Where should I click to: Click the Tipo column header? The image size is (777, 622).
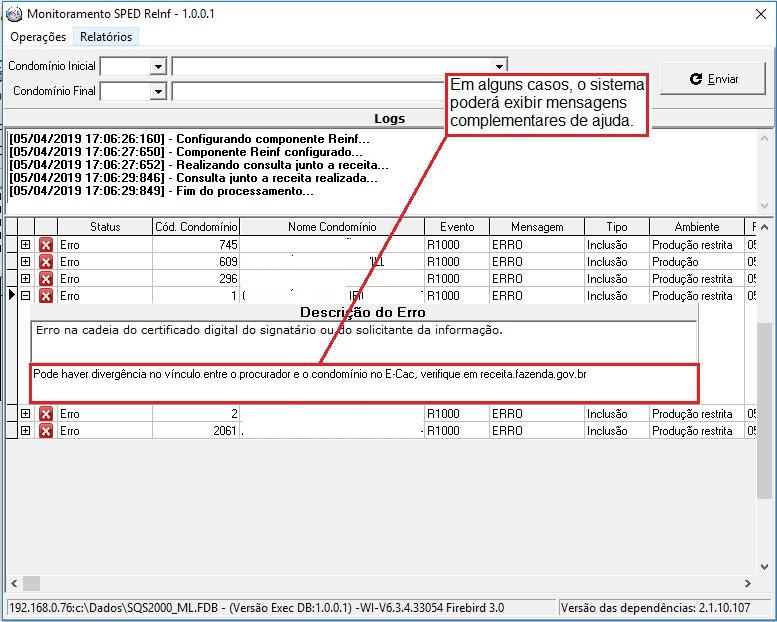[x=617, y=227]
